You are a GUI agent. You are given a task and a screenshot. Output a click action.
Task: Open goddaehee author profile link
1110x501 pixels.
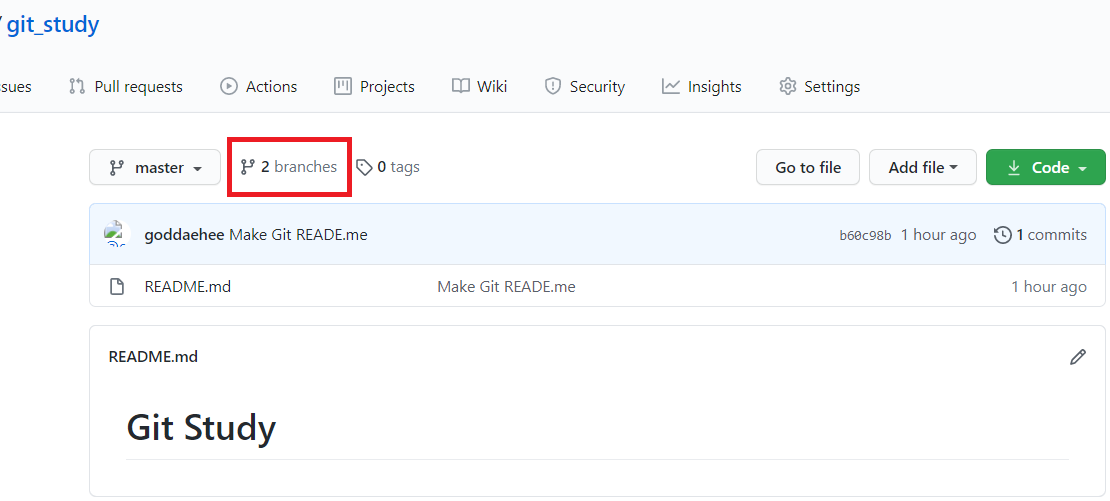tap(184, 235)
